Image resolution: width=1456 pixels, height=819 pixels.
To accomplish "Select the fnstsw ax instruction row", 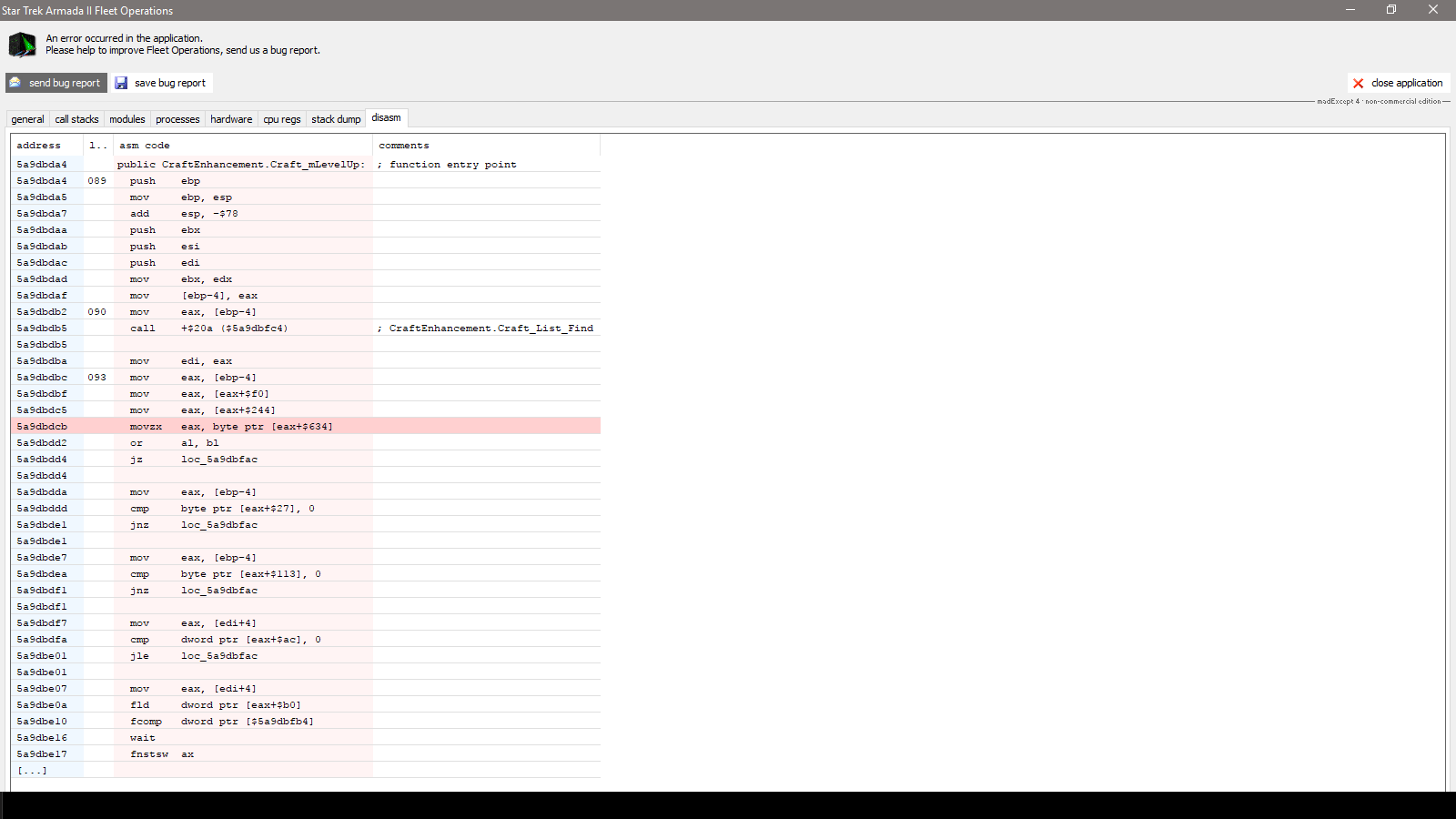I will [306, 754].
